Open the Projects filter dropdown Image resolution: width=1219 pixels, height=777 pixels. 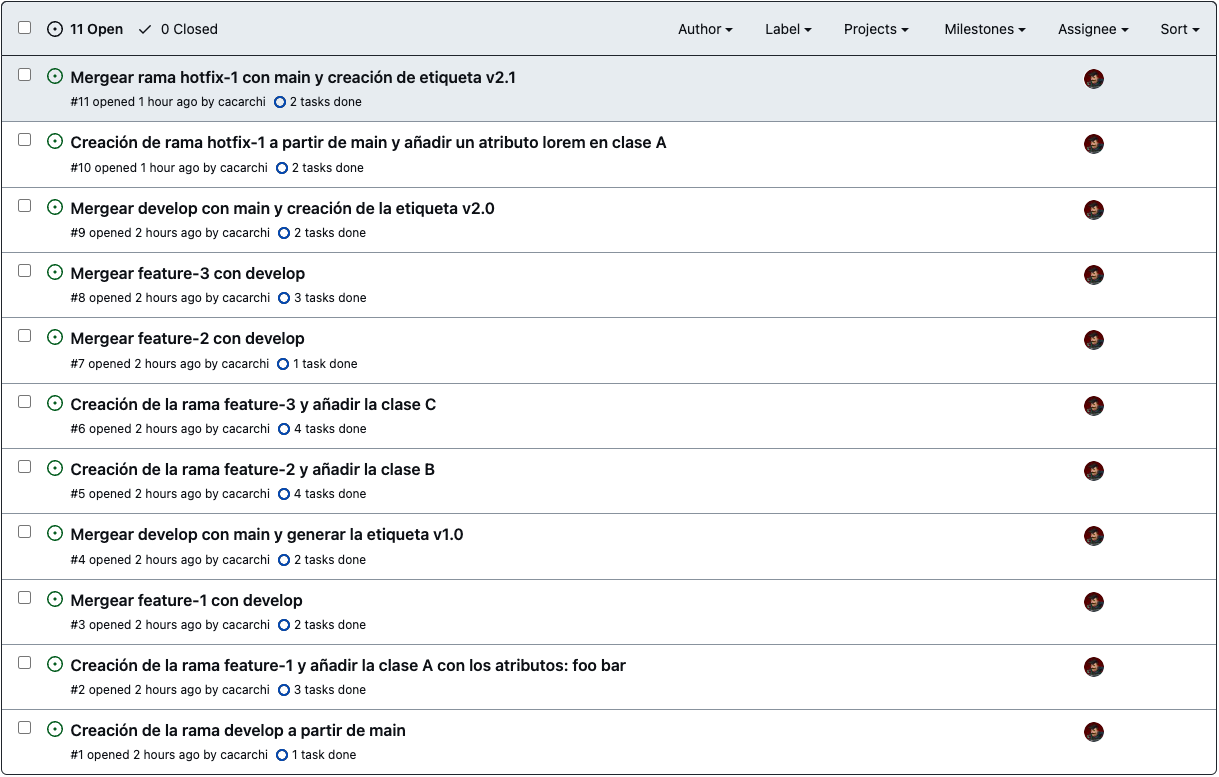click(x=876, y=29)
